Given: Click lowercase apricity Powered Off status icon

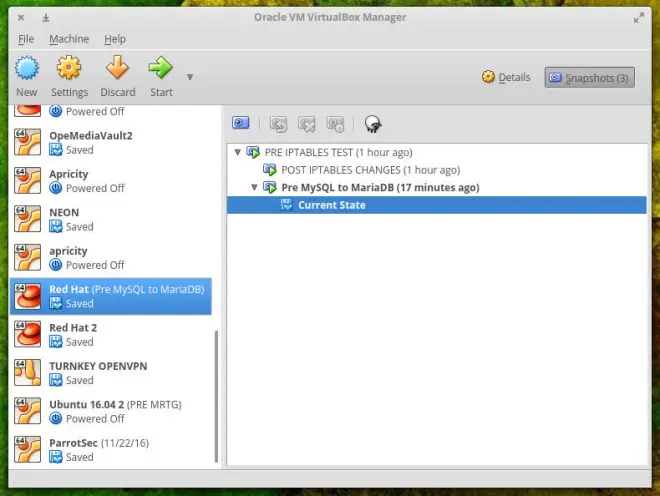Looking at the screenshot, I should tap(56, 265).
